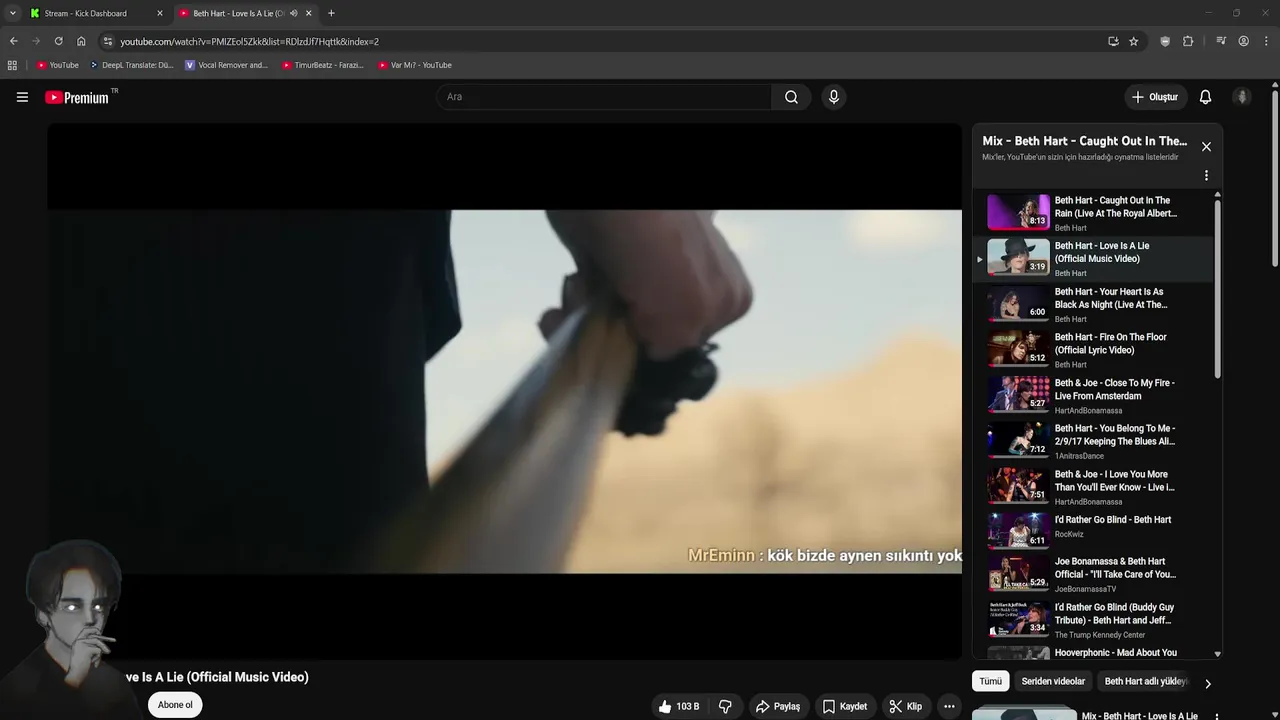Click the Abone ol subscribe button
This screenshot has width=1280, height=720.
click(x=175, y=705)
